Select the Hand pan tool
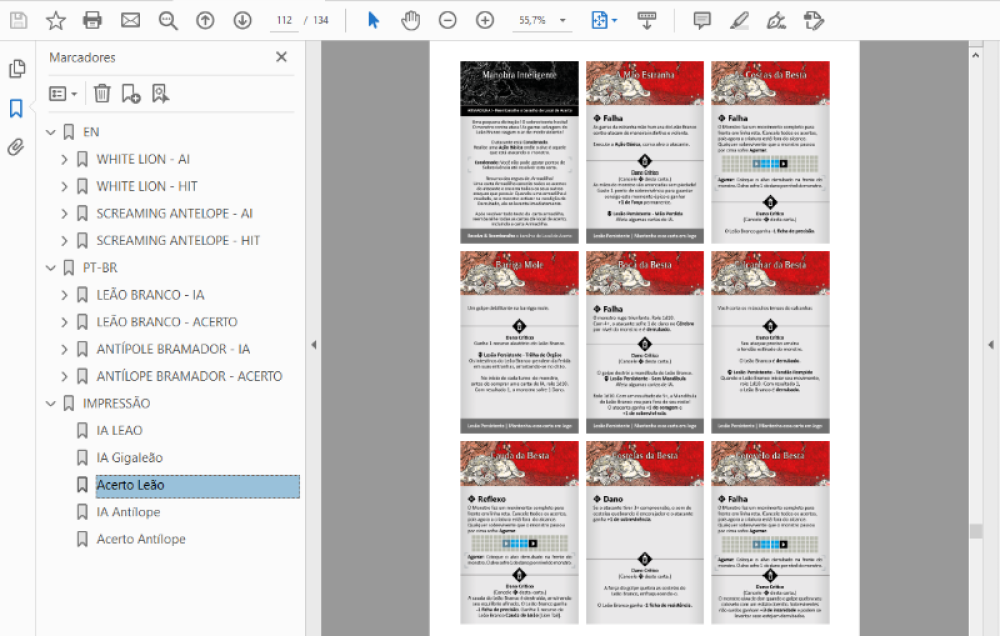The image size is (1000, 636). point(410,20)
